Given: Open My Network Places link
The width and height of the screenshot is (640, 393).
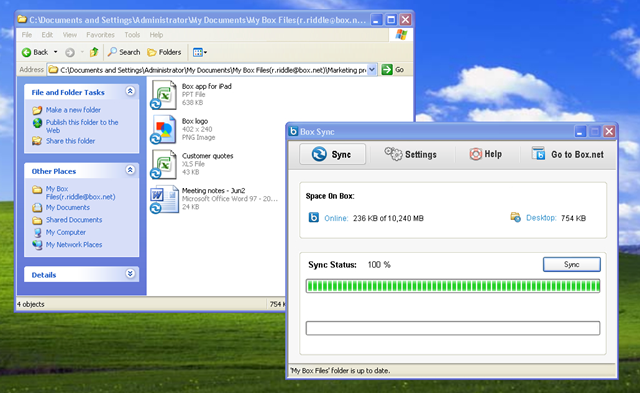Looking at the screenshot, I should click(x=74, y=244).
